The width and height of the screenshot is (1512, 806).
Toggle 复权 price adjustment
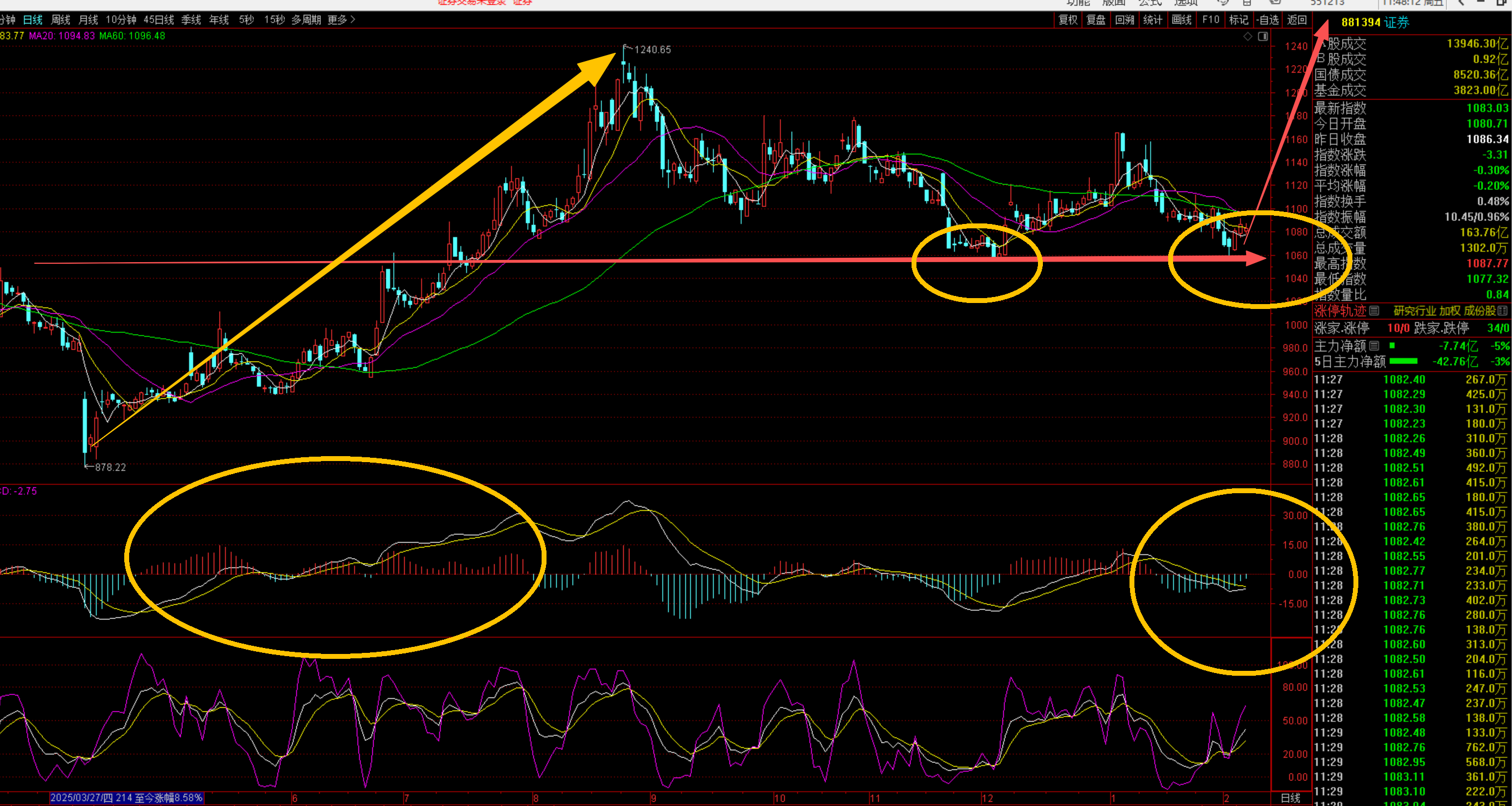pyautogui.click(x=1067, y=20)
